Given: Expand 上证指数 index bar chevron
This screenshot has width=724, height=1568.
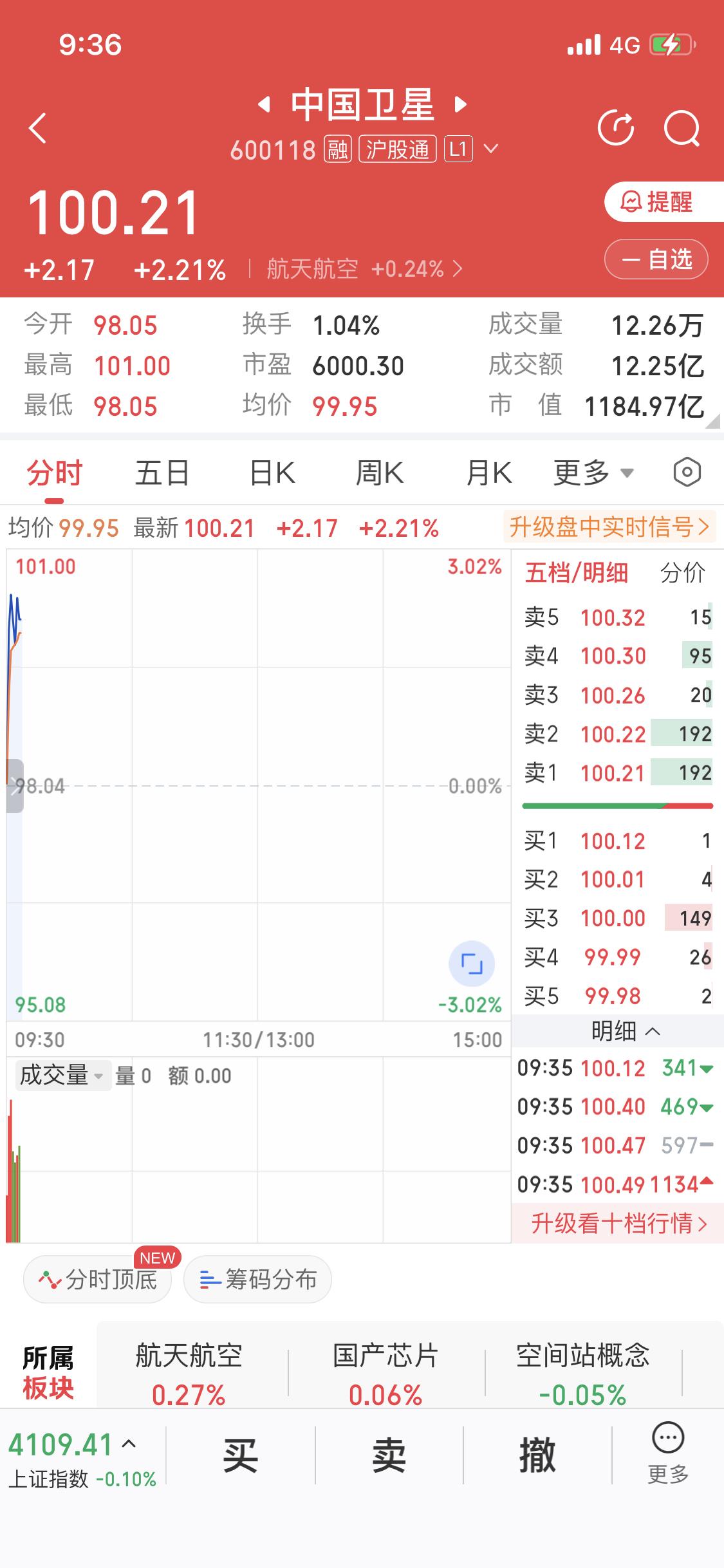Looking at the screenshot, I should click(x=129, y=1444).
